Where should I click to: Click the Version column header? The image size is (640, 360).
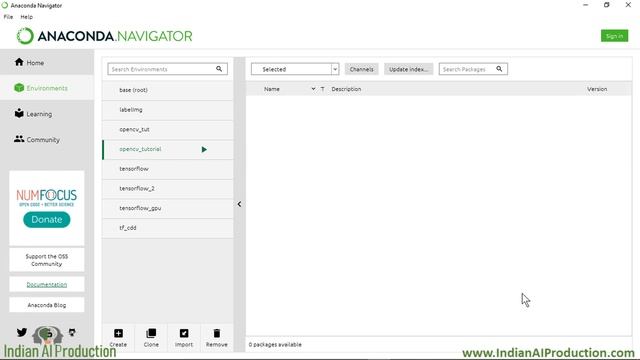(597, 89)
